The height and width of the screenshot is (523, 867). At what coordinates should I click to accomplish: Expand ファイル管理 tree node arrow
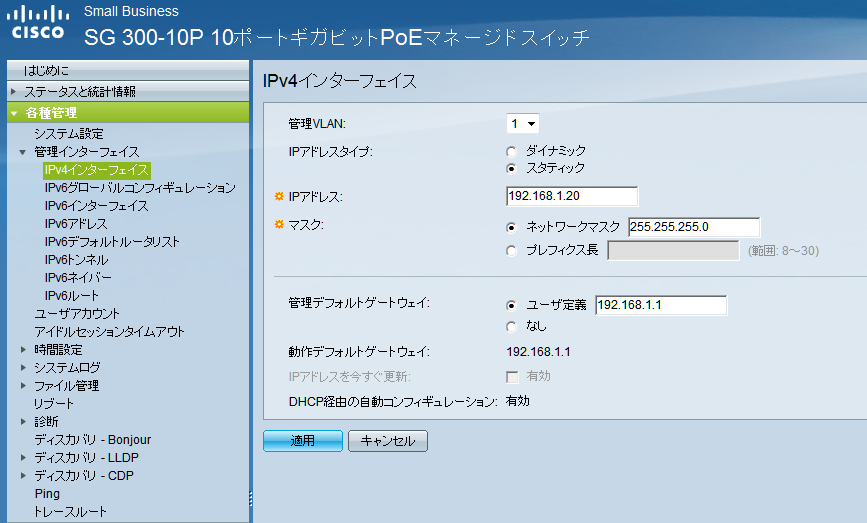coord(23,385)
